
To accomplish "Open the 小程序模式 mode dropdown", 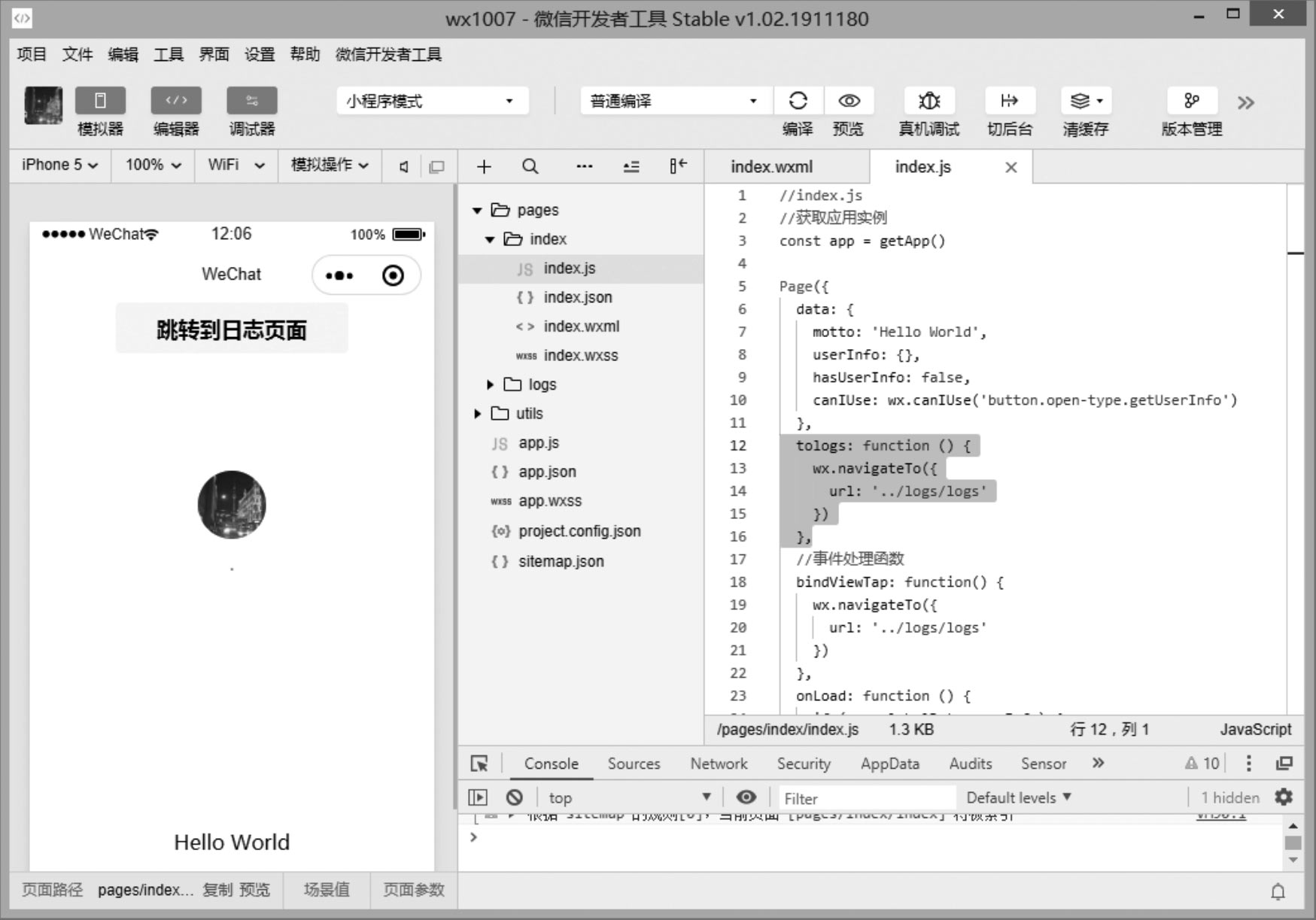I will click(433, 101).
